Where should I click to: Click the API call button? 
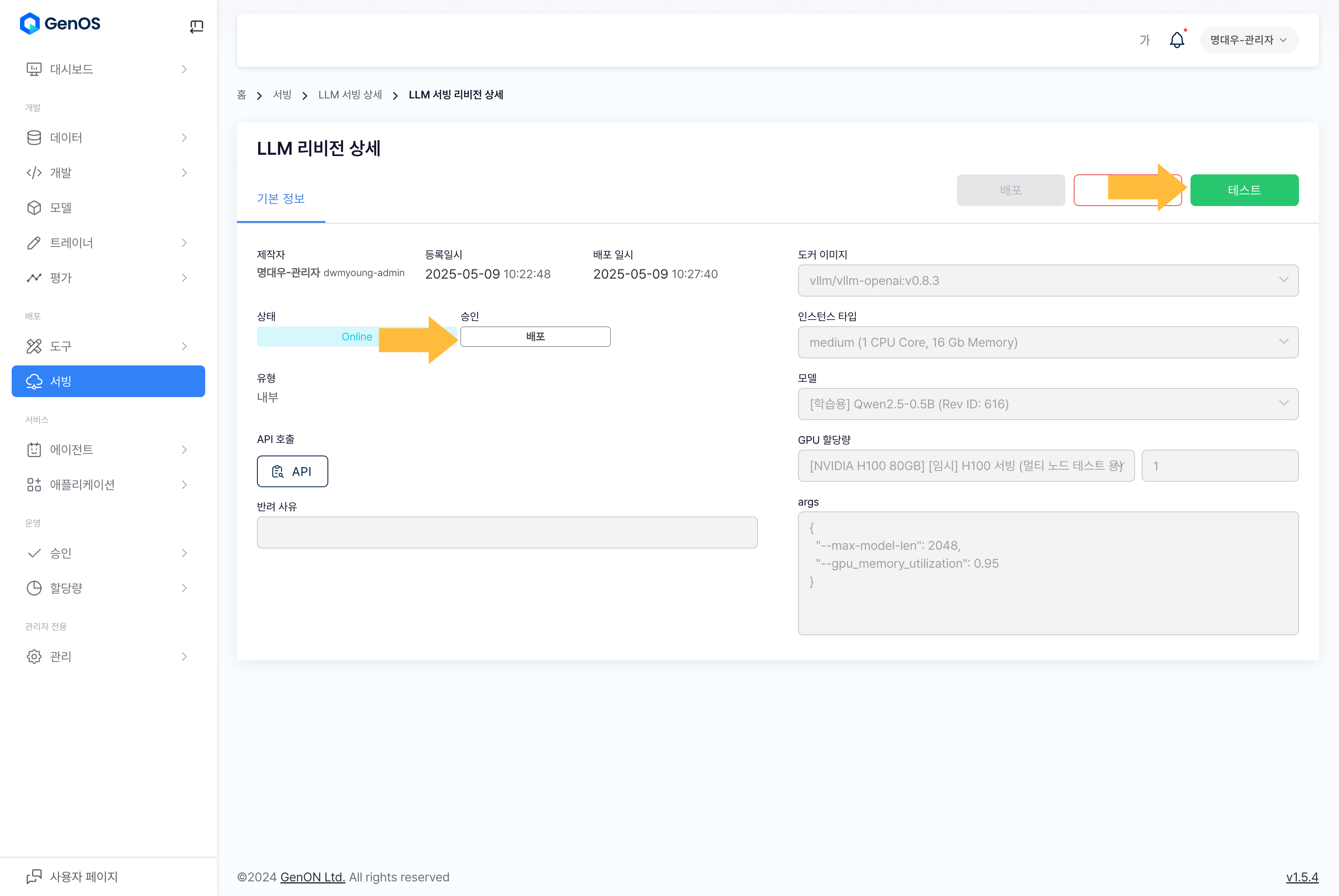click(x=292, y=471)
